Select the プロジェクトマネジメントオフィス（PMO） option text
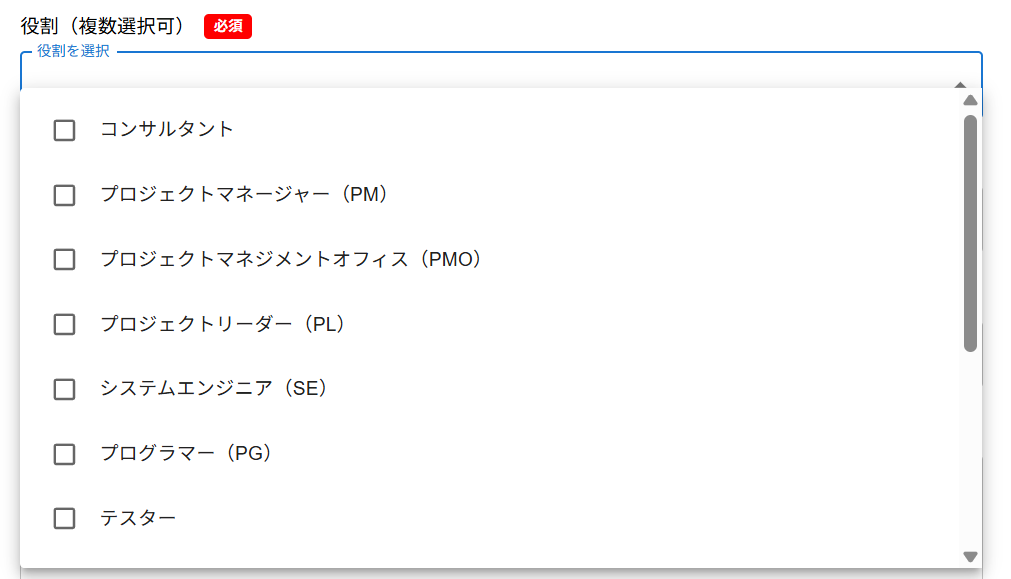The height and width of the screenshot is (579, 1011). tap(291, 259)
